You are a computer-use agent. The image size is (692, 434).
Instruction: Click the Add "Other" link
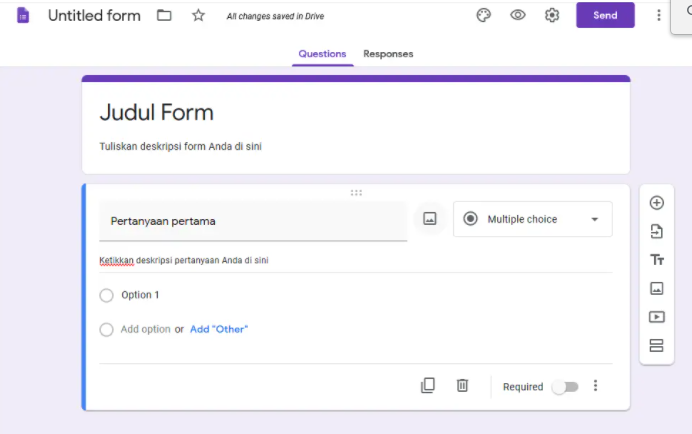click(219, 329)
